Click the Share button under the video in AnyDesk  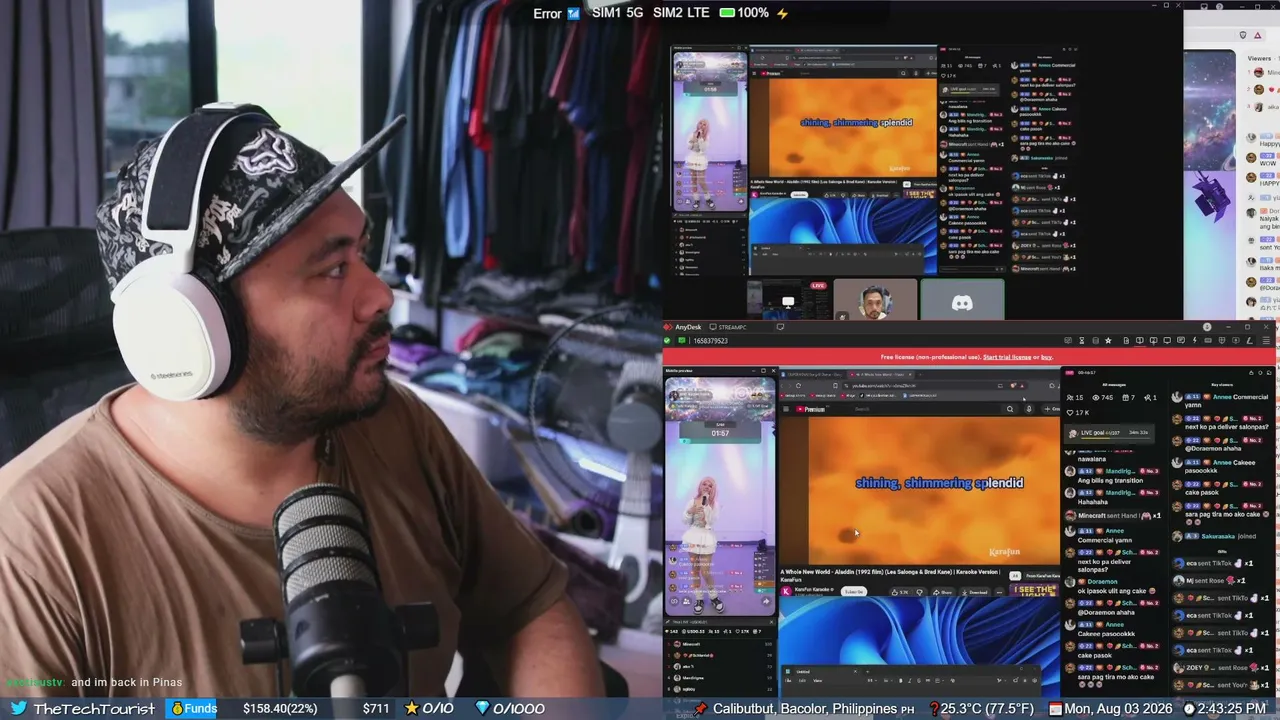pyautogui.click(x=944, y=592)
